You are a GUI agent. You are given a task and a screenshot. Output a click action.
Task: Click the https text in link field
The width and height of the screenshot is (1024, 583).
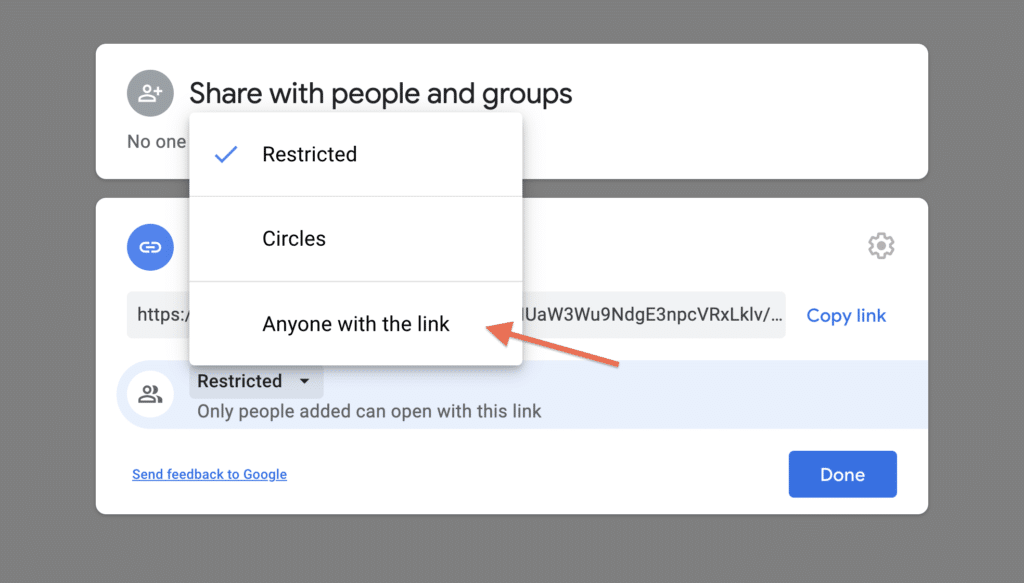(x=163, y=315)
